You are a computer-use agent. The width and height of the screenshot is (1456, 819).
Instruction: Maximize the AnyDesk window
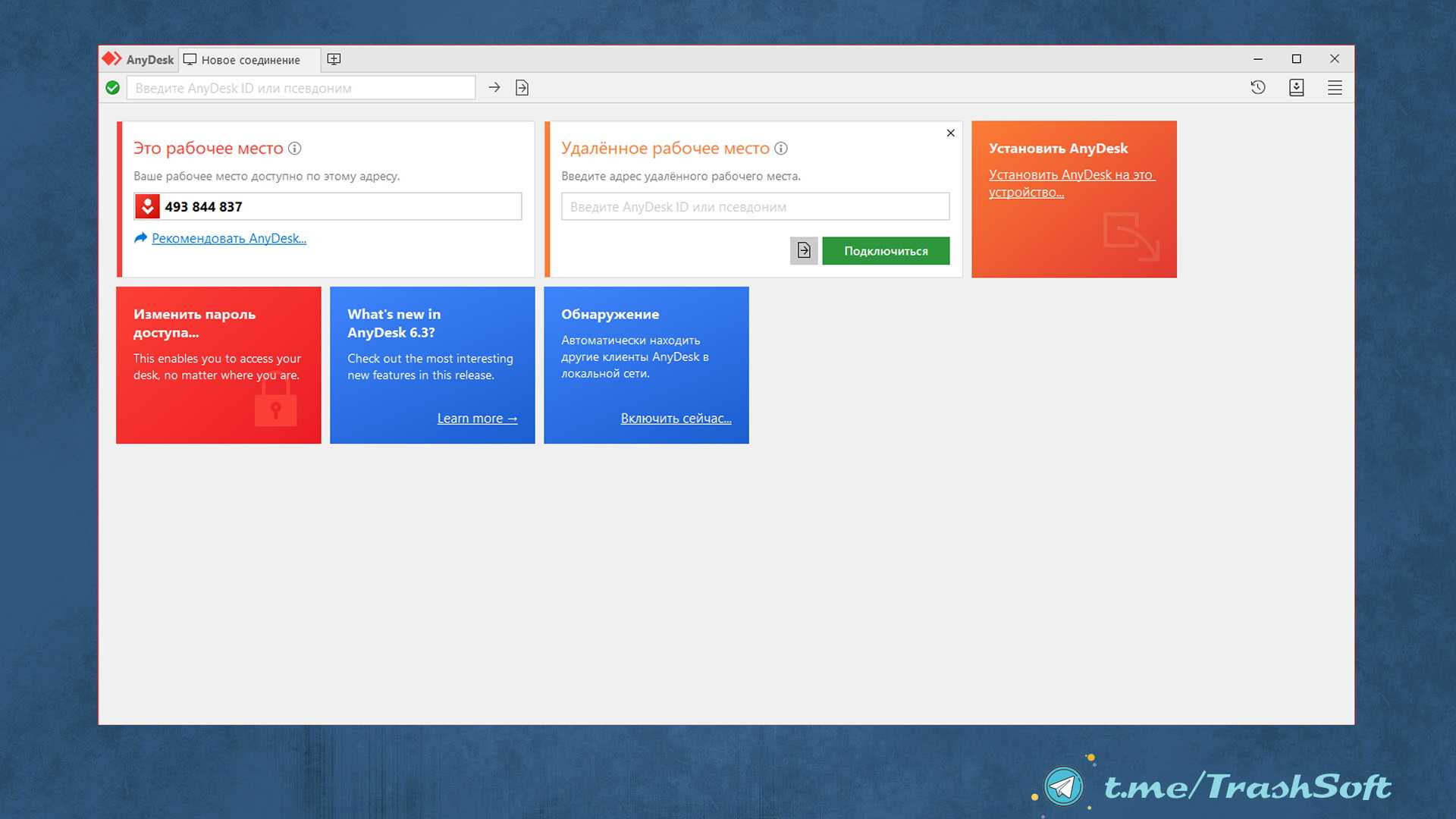click(1297, 58)
